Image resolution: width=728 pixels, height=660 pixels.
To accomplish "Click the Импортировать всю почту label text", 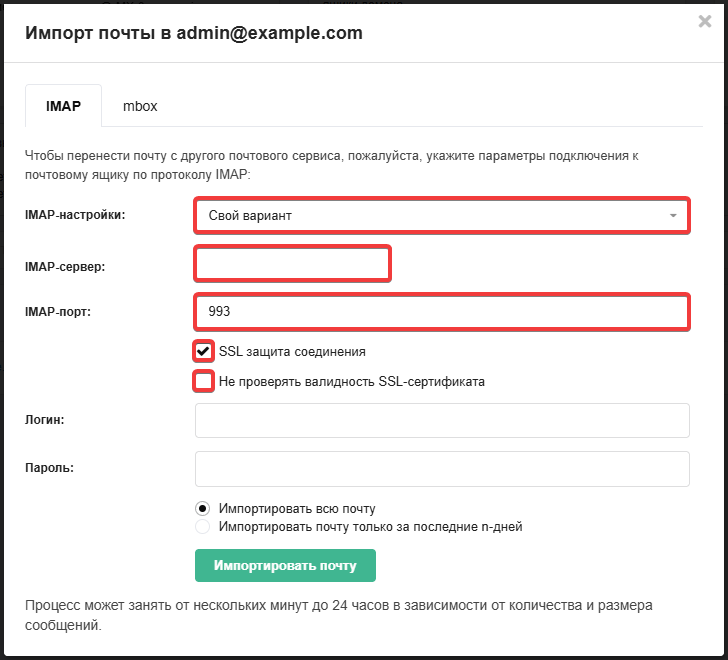I will point(297,509).
